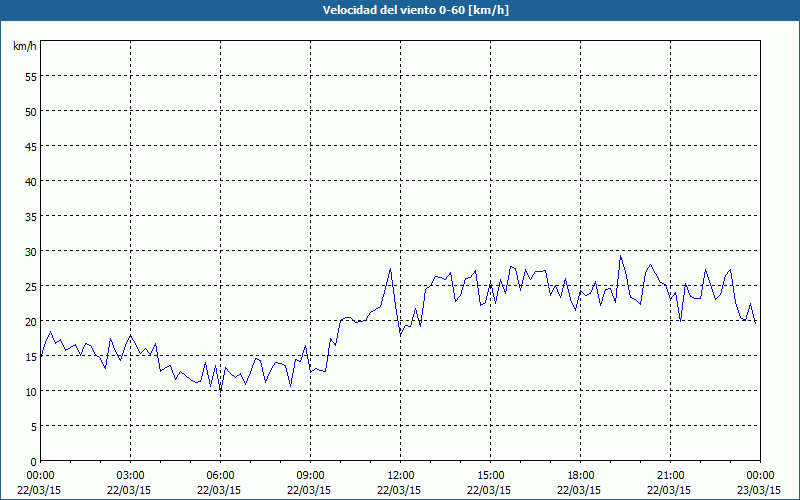Click the 'km/h' axis unit label
Screen dimensions: 800x500
click(25, 46)
